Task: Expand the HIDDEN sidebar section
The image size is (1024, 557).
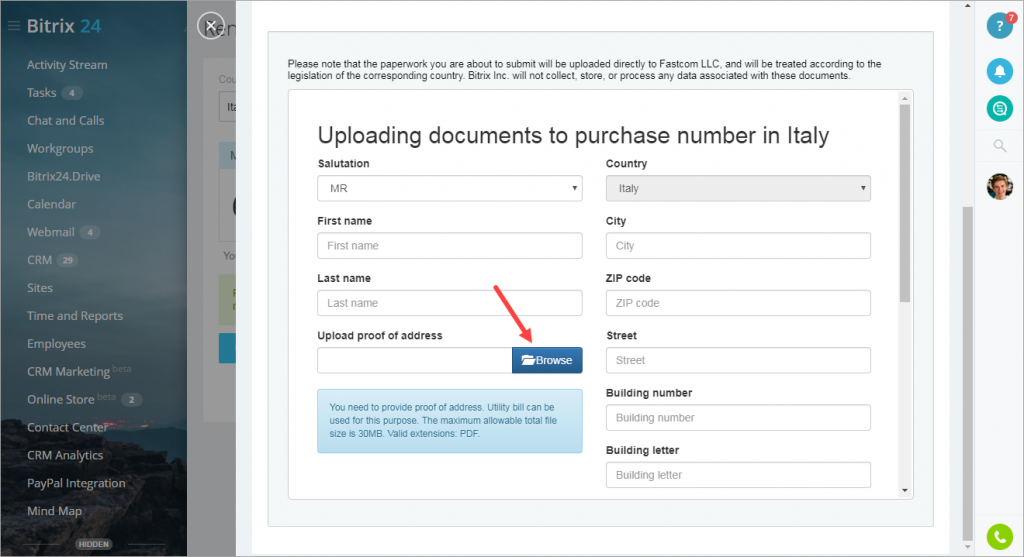Action: click(93, 544)
